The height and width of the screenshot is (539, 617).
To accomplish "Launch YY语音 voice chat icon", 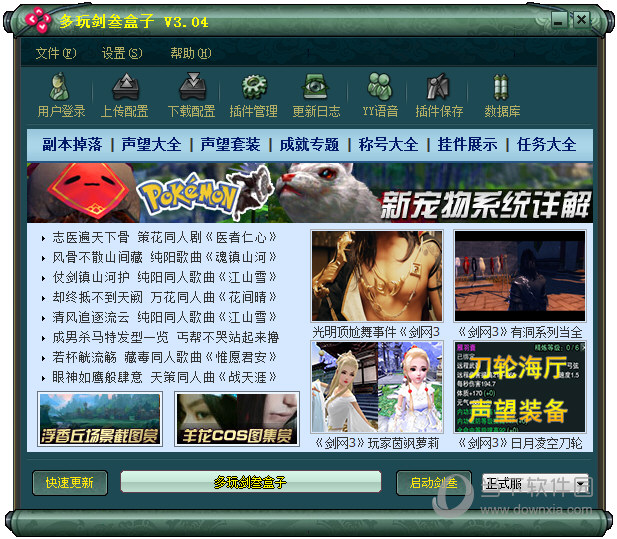I will [380, 86].
